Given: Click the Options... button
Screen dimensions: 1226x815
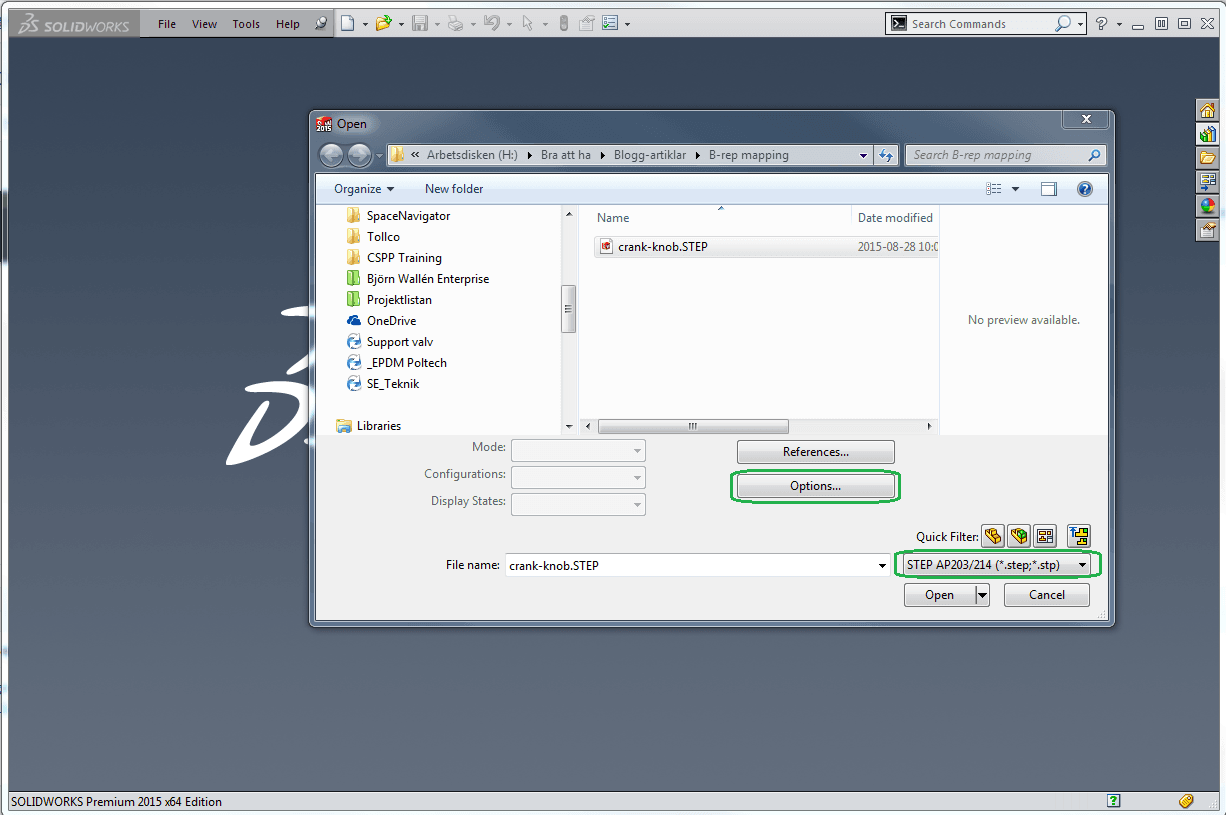Looking at the screenshot, I should tap(815, 486).
